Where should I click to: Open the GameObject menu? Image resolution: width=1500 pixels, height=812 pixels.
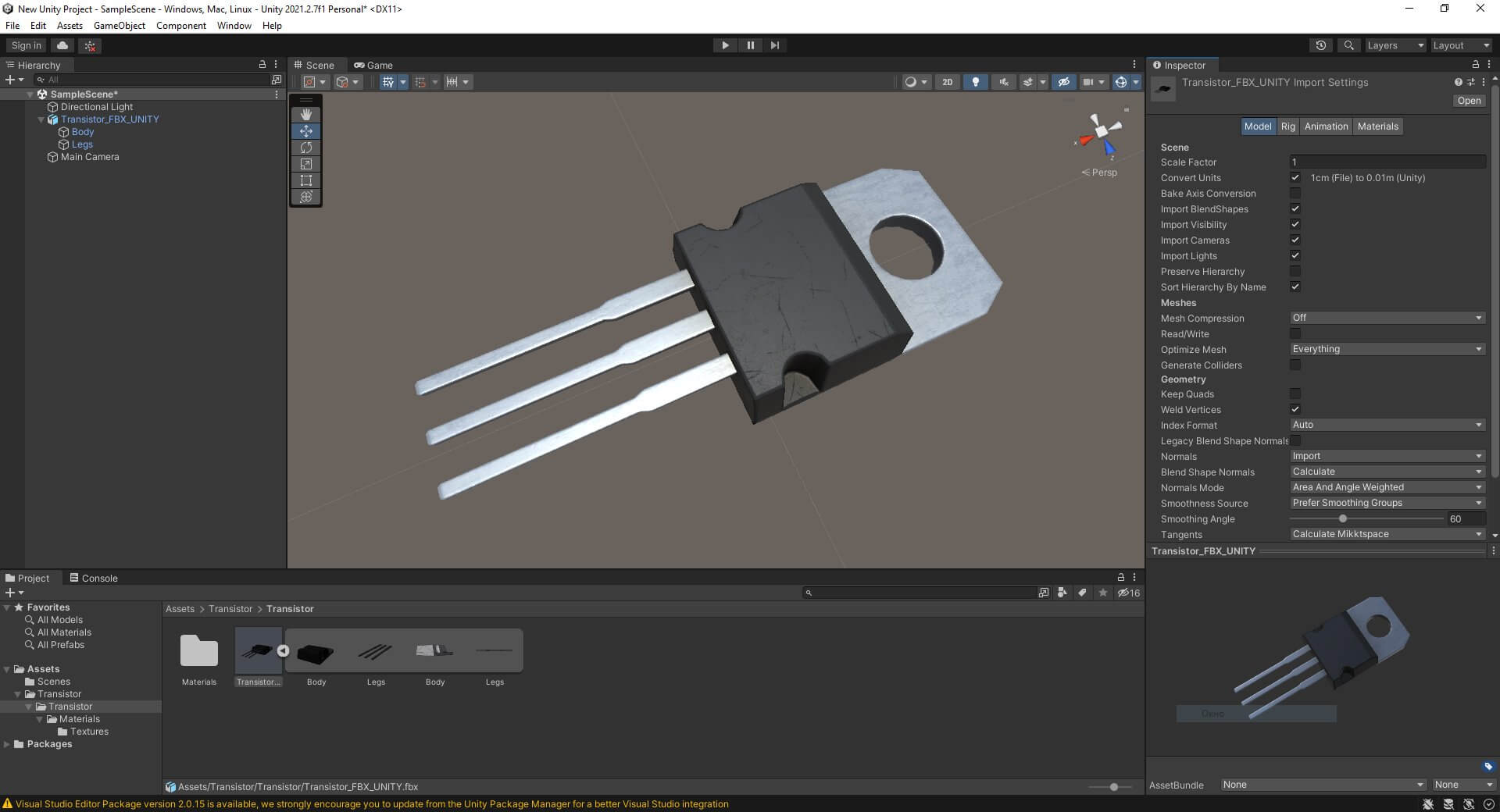pyautogui.click(x=119, y=26)
